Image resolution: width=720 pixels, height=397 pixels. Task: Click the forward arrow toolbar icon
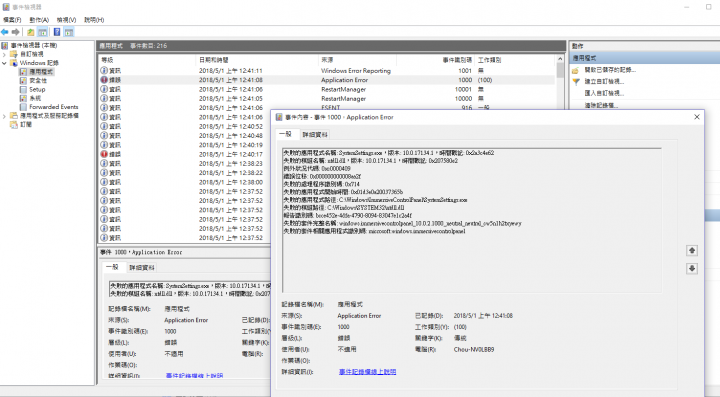click(x=16, y=32)
